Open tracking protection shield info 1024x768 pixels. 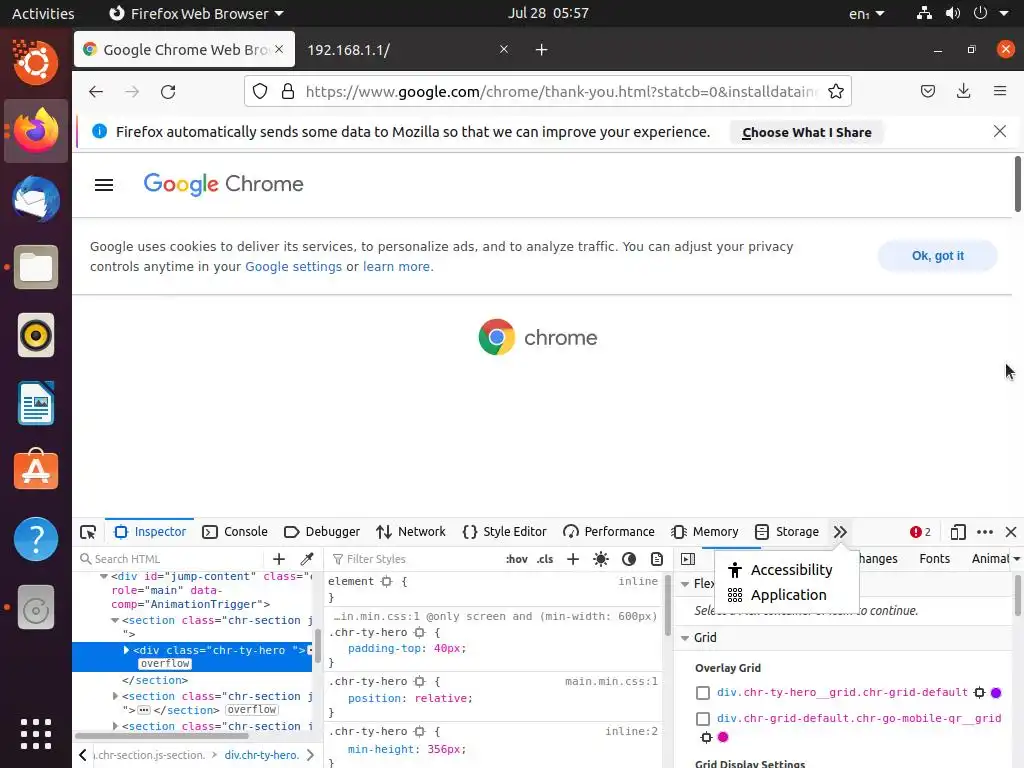click(x=260, y=91)
